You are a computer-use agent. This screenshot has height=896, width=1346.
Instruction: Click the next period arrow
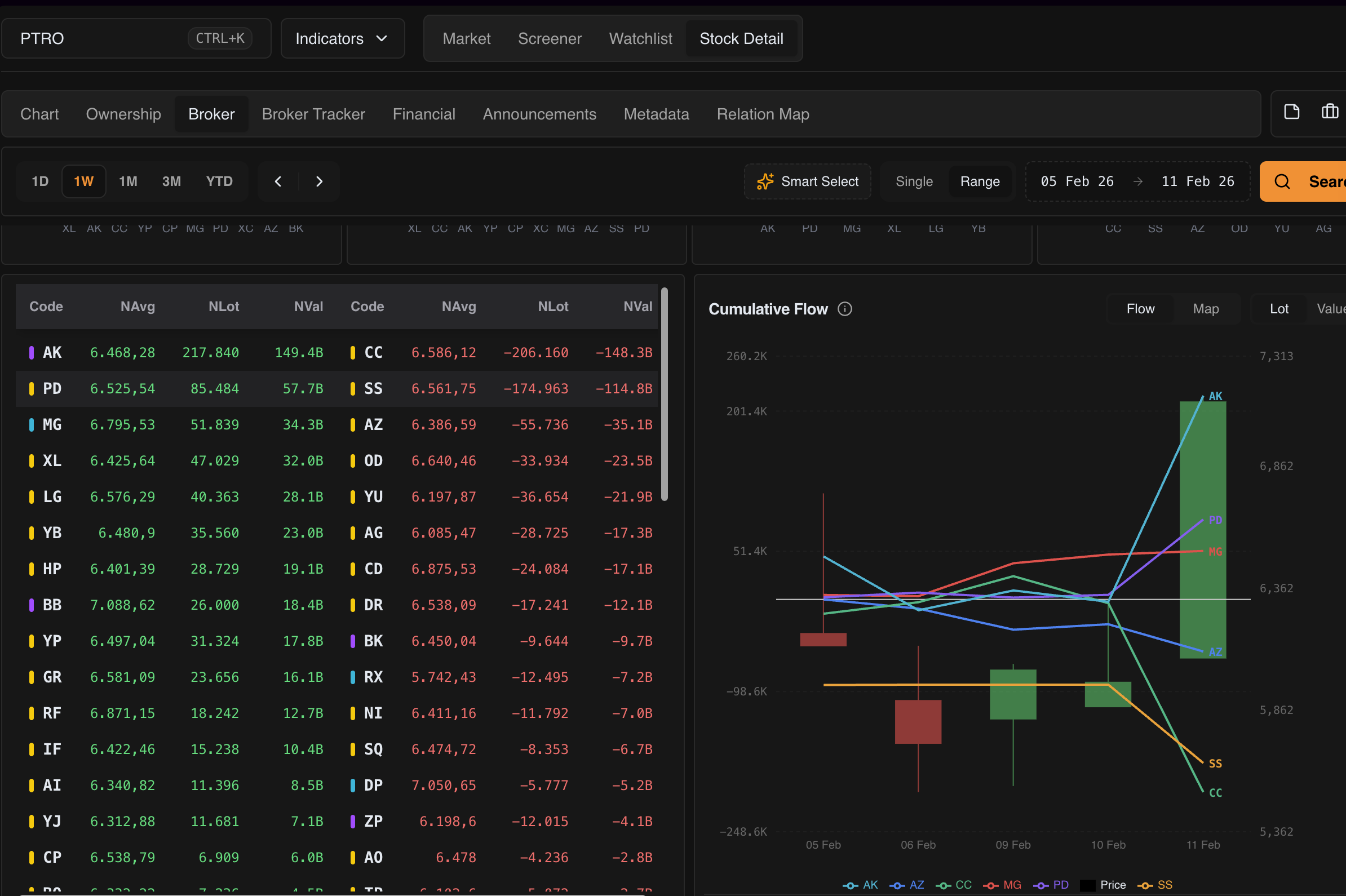coord(320,181)
